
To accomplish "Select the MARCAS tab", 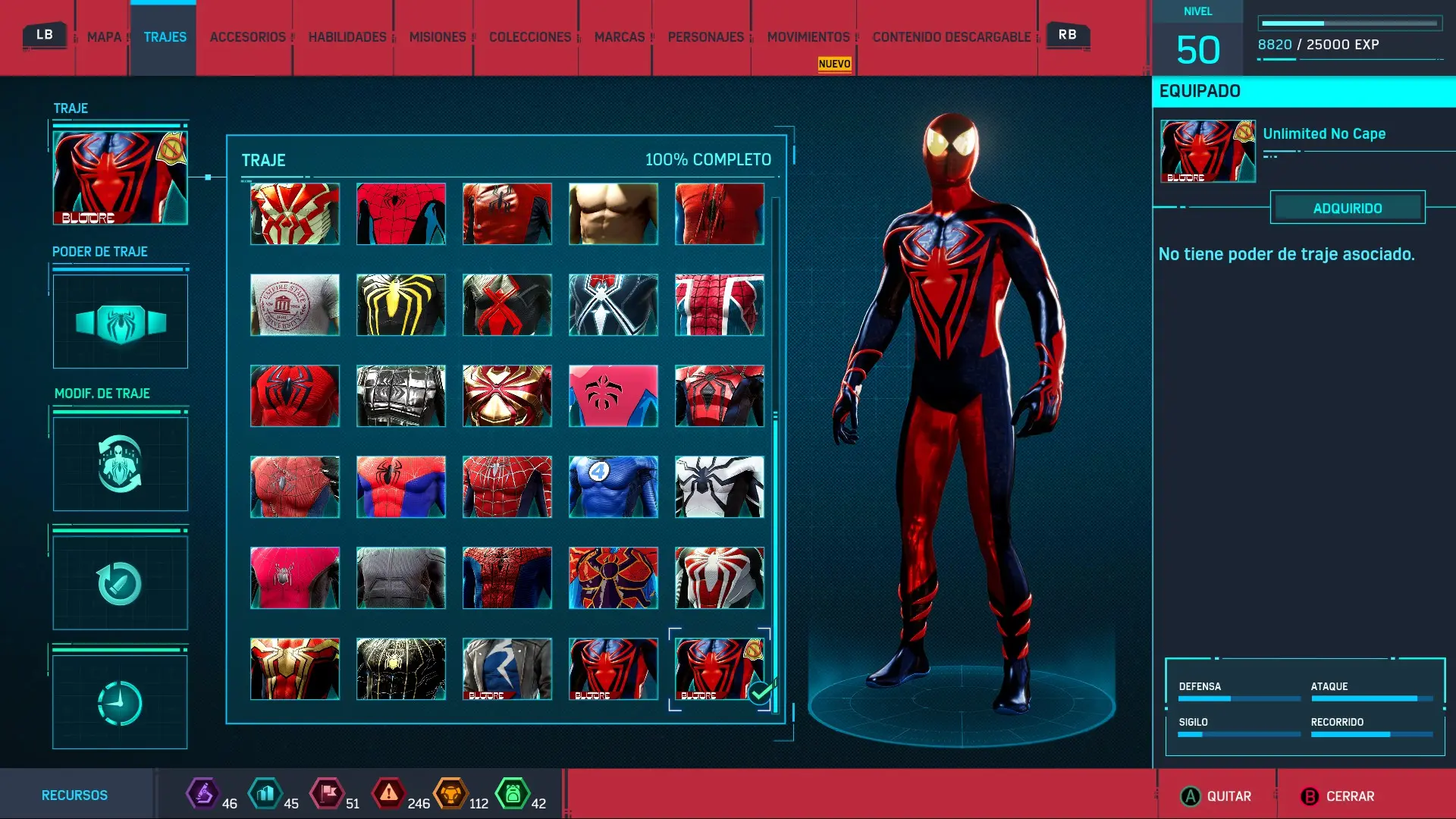I will (620, 37).
